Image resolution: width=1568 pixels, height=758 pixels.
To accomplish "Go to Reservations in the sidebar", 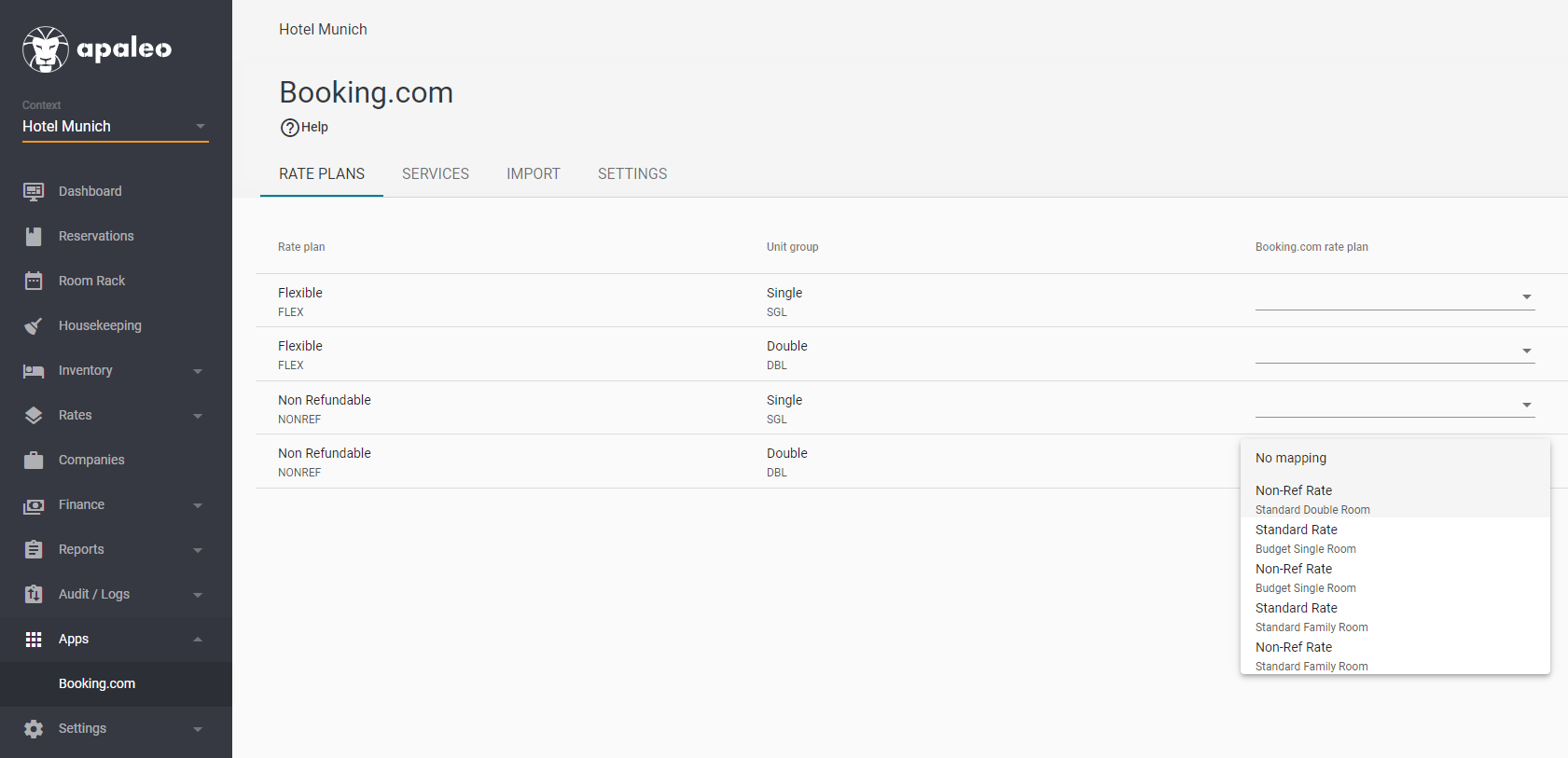I will 96,236.
